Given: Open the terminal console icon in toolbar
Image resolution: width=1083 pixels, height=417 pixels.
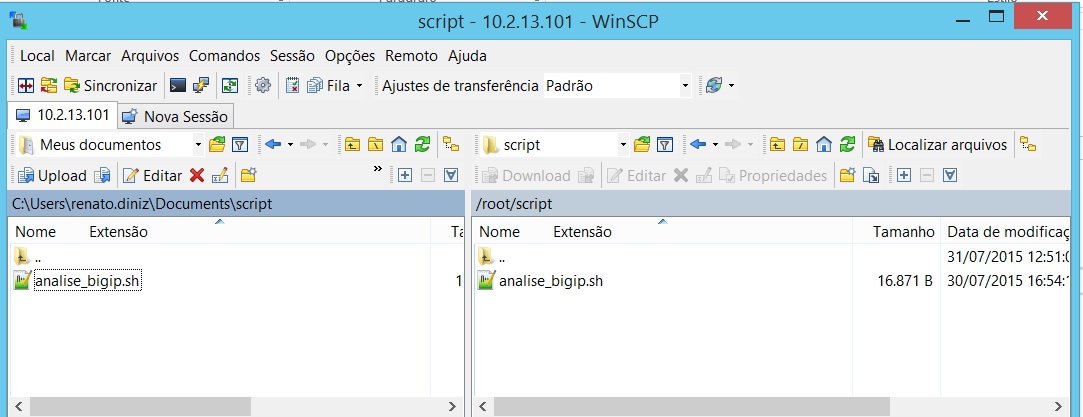Looking at the screenshot, I should (x=178, y=86).
